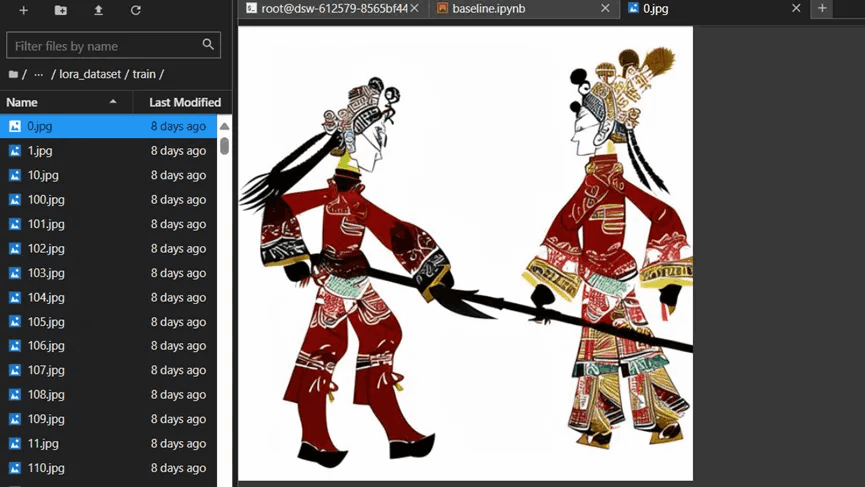
Task: Click the file list scroll-up arrow
Action: 225,126
